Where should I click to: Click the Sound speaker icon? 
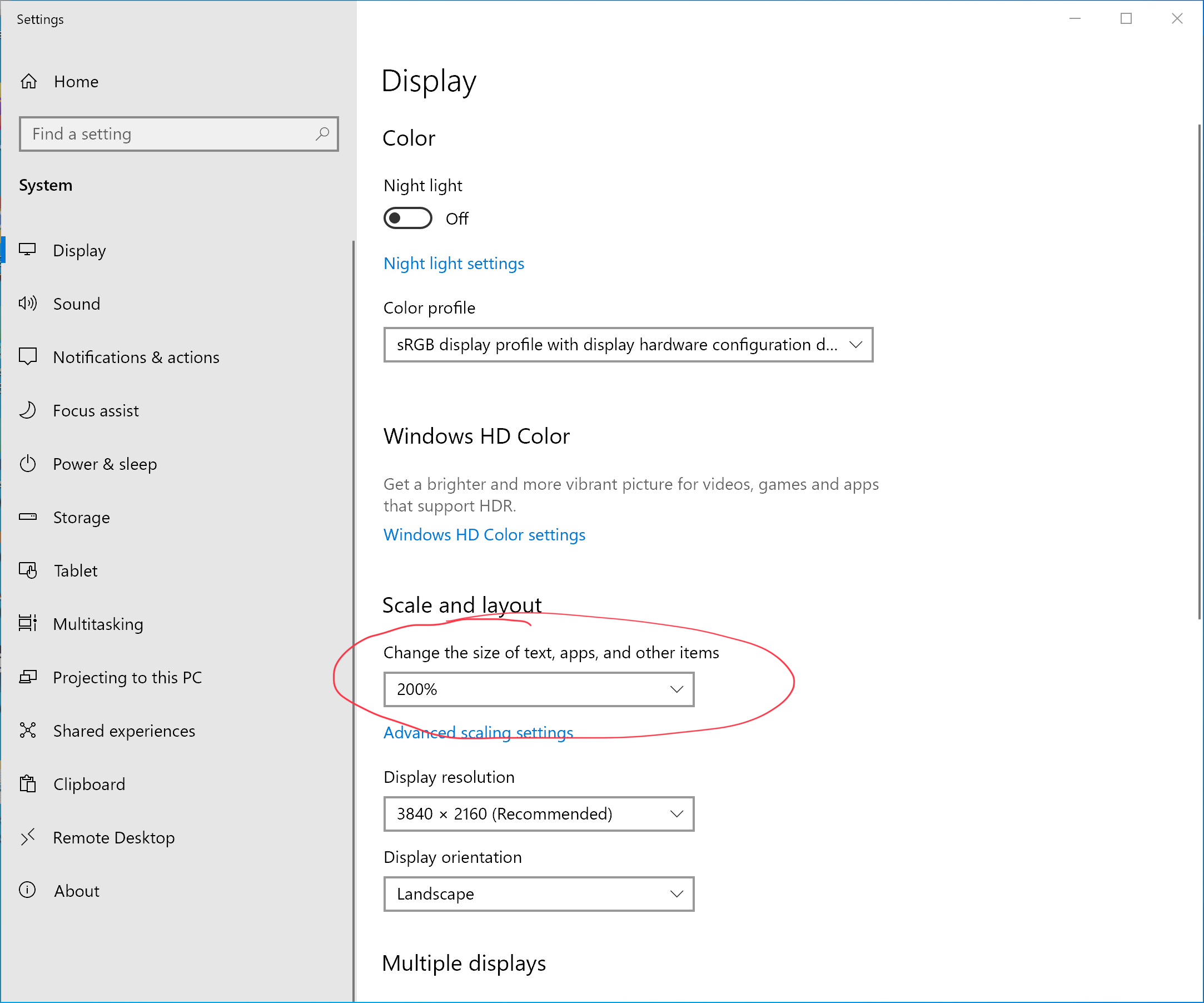tap(28, 304)
